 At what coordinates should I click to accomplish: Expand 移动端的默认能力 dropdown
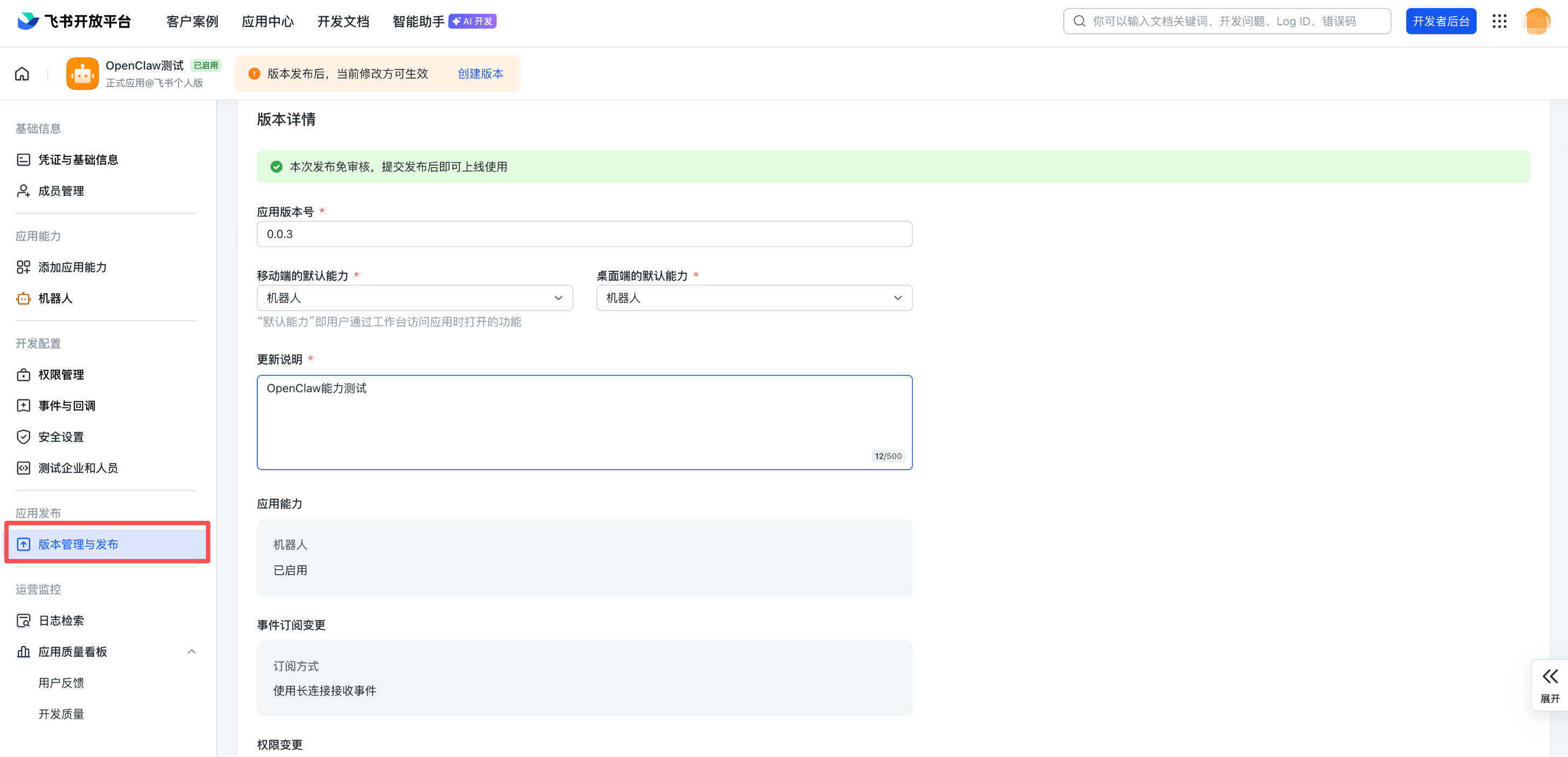coord(415,298)
